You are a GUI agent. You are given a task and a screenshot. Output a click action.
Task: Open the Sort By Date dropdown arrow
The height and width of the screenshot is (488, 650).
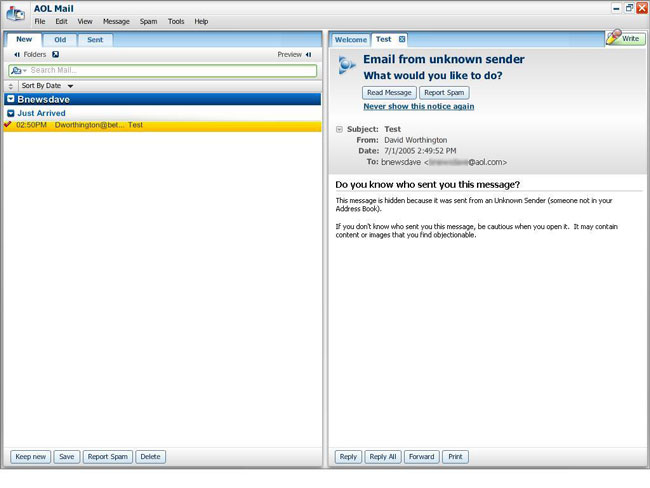70,86
